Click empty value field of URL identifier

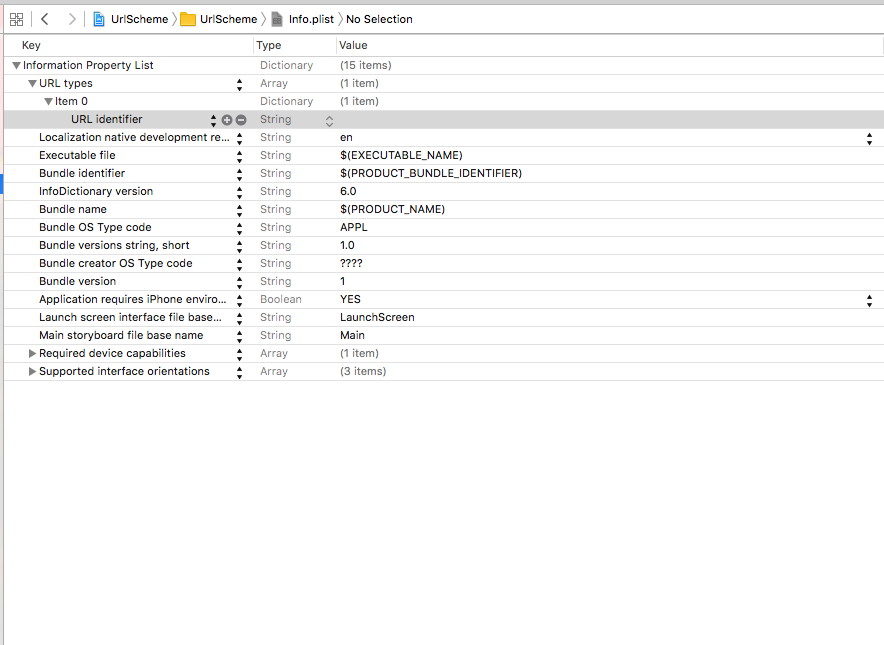[x=609, y=120]
